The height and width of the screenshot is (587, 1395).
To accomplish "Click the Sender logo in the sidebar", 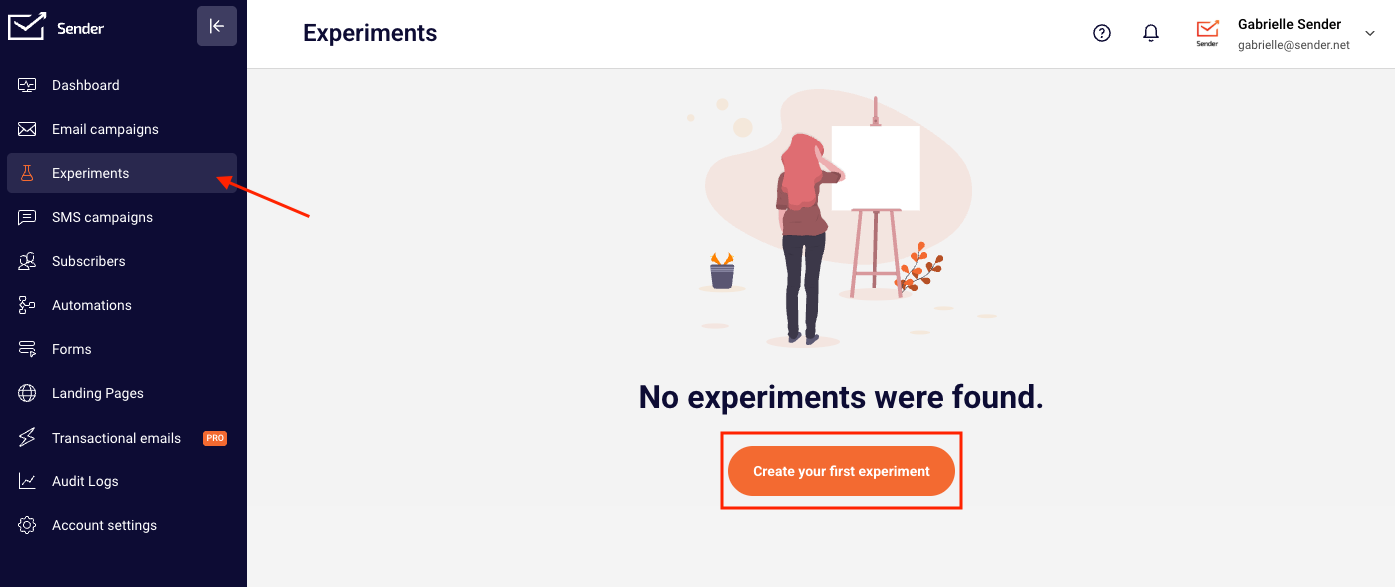I will coord(56,27).
